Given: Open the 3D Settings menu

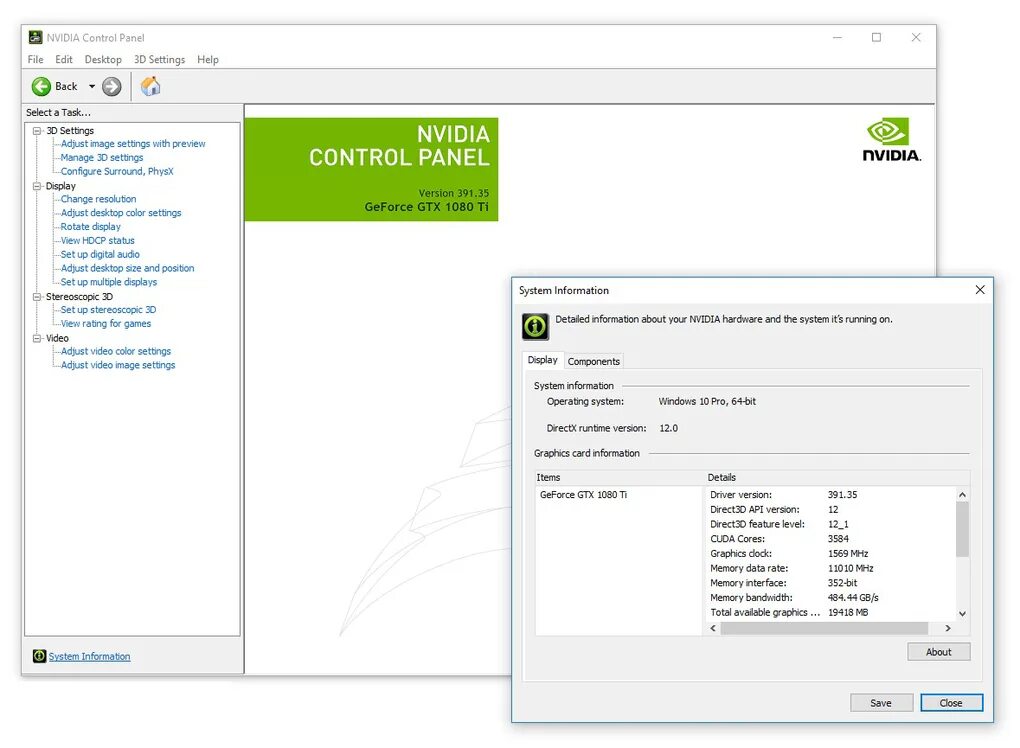Looking at the screenshot, I should click(x=159, y=59).
